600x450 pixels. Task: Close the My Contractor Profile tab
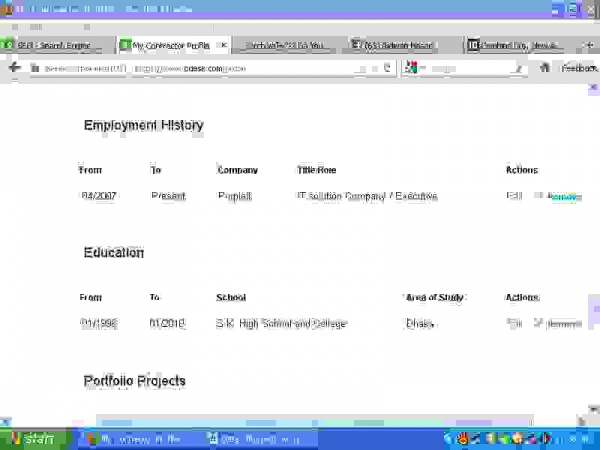pos(224,45)
